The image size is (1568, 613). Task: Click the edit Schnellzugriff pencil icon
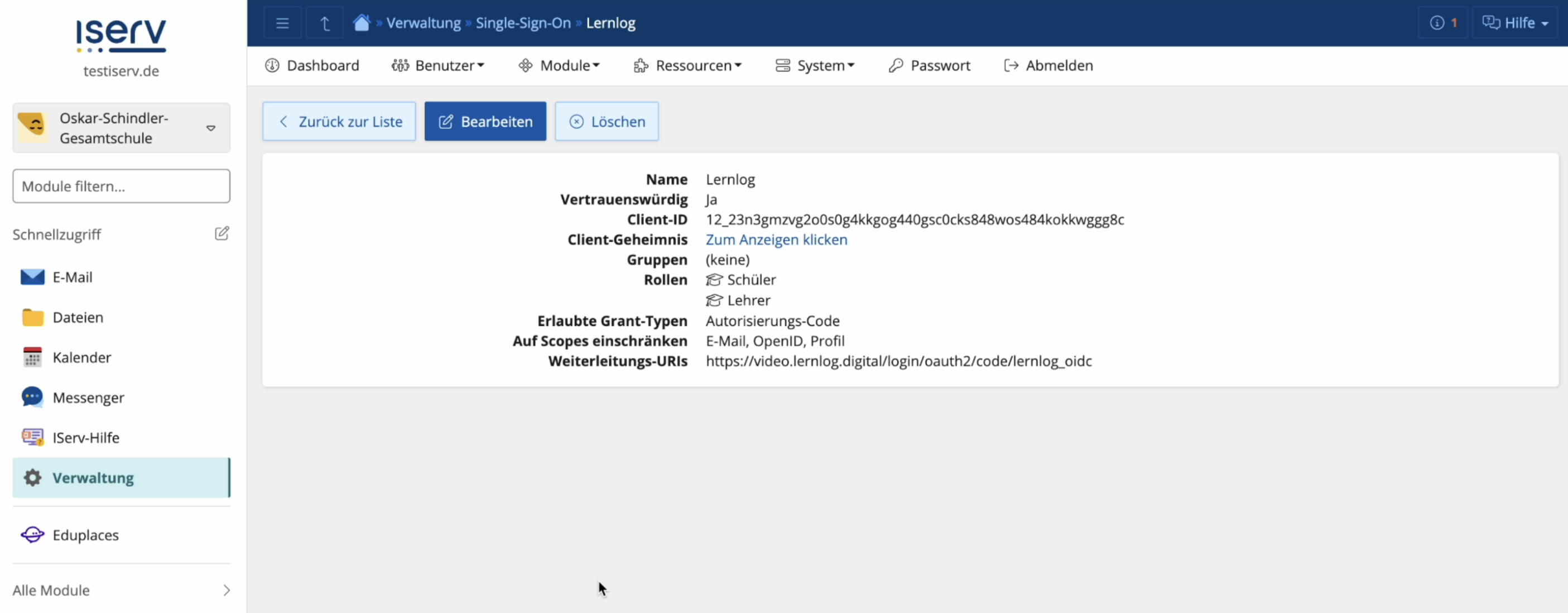[x=222, y=234]
